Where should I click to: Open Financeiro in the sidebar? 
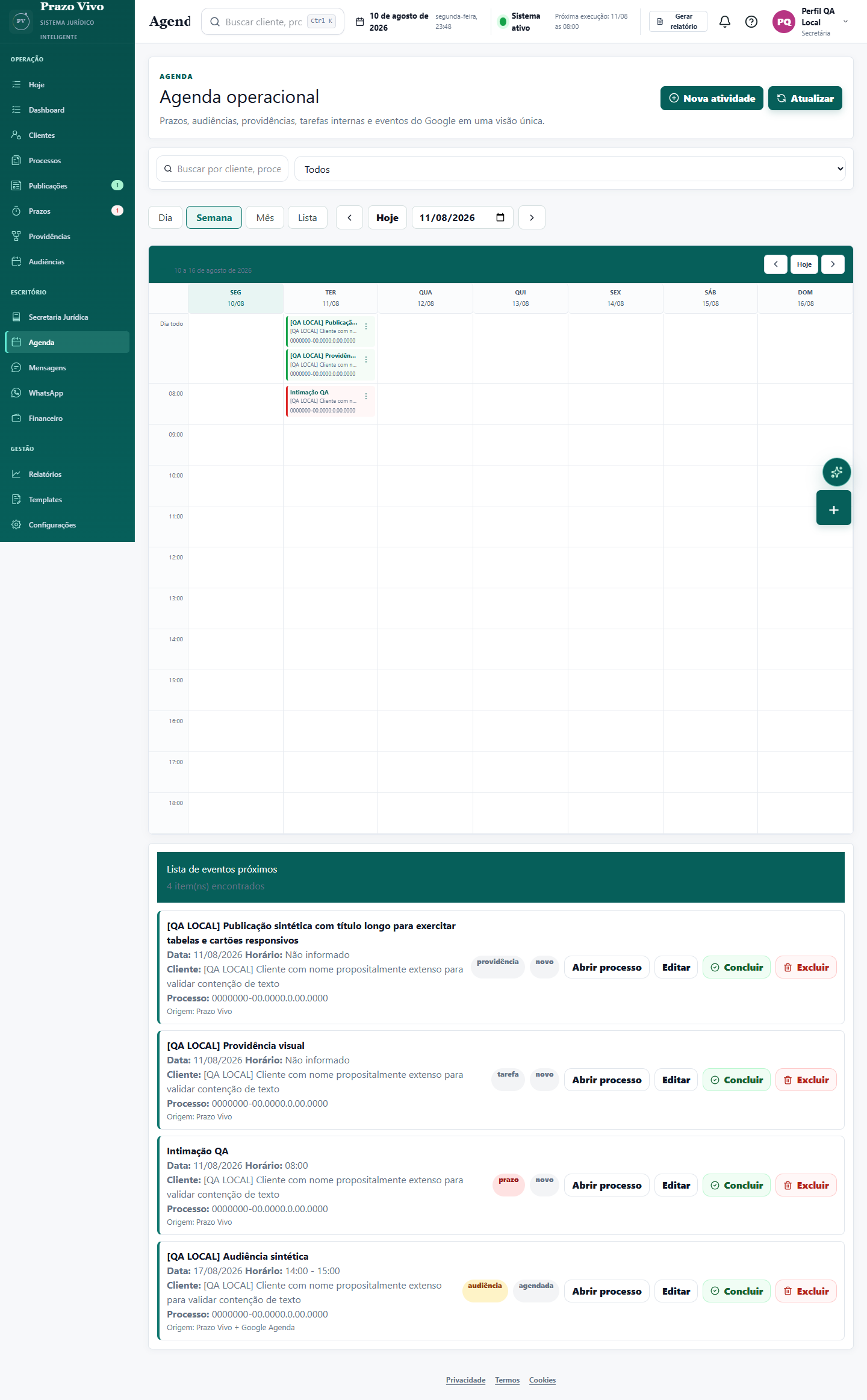[67, 418]
